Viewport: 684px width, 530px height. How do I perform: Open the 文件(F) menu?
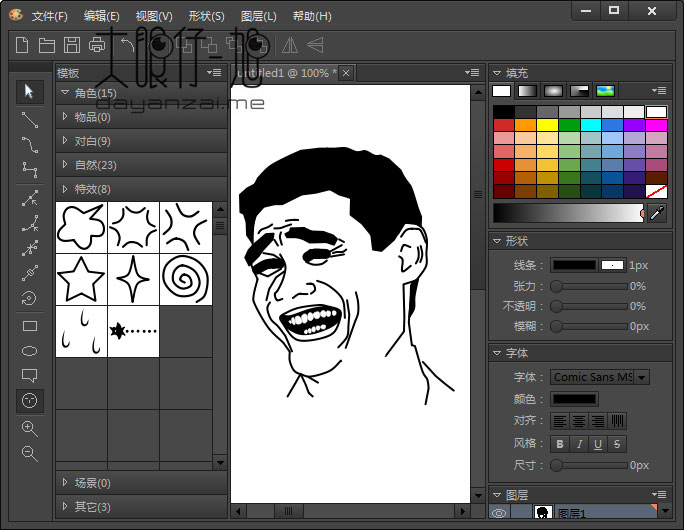[x=49, y=16]
